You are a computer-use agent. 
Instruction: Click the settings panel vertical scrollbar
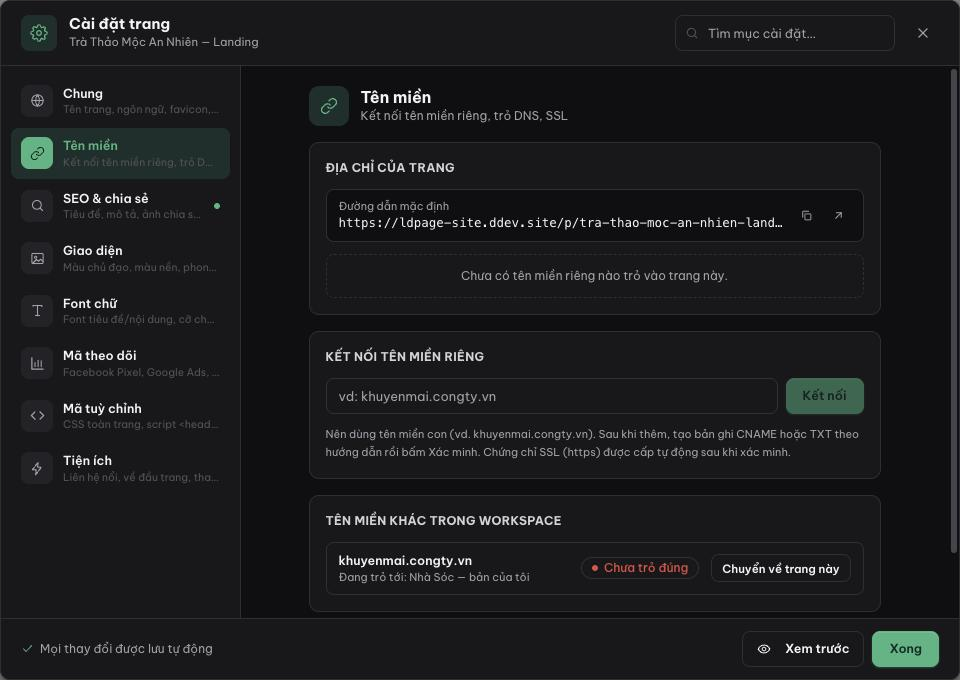point(953,312)
